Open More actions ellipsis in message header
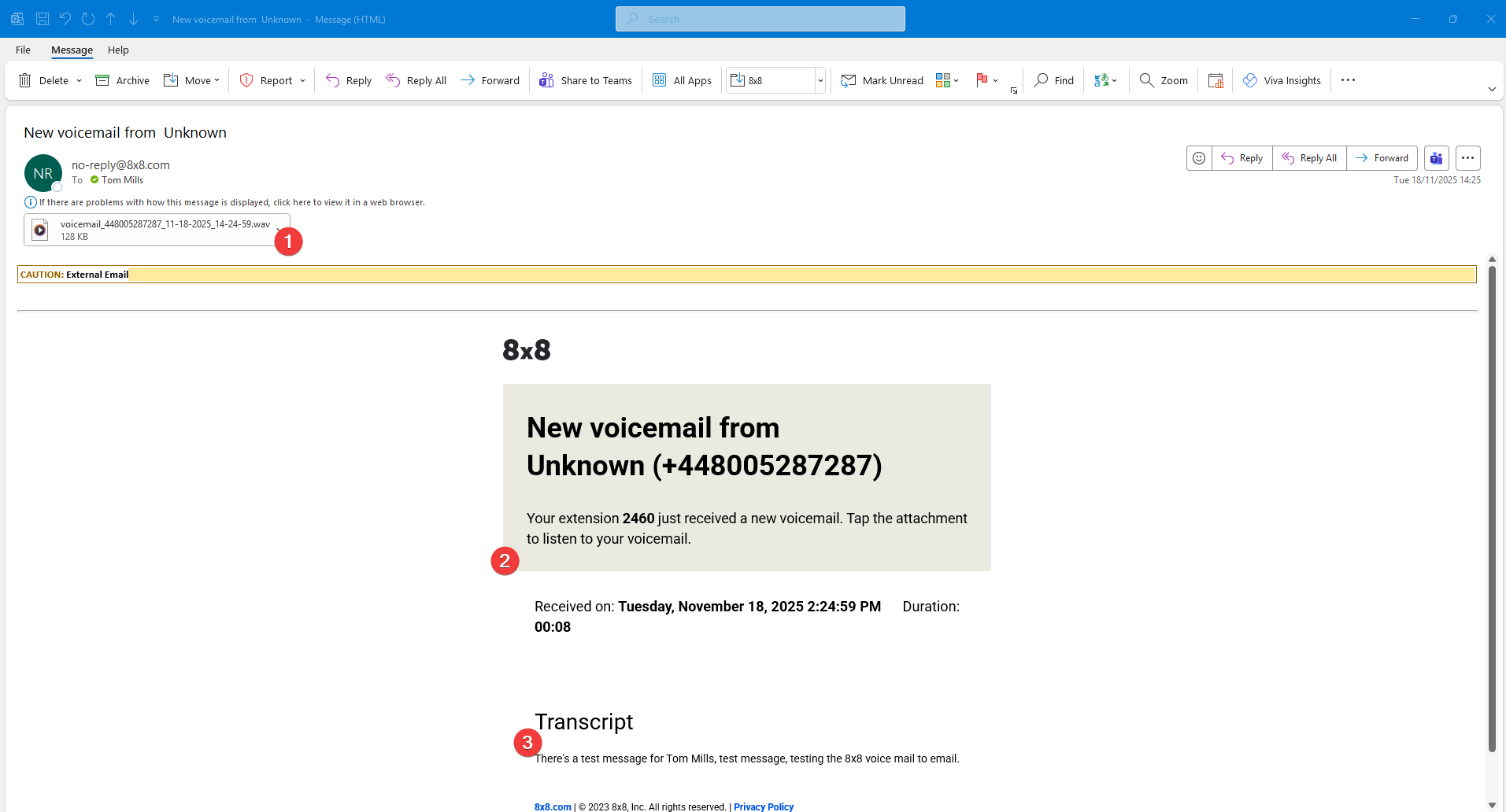 click(x=1468, y=158)
